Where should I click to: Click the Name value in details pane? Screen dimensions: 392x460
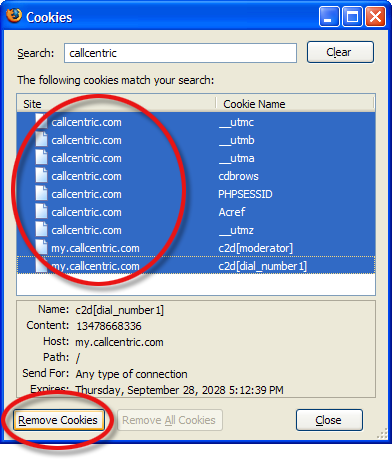(x=120, y=310)
